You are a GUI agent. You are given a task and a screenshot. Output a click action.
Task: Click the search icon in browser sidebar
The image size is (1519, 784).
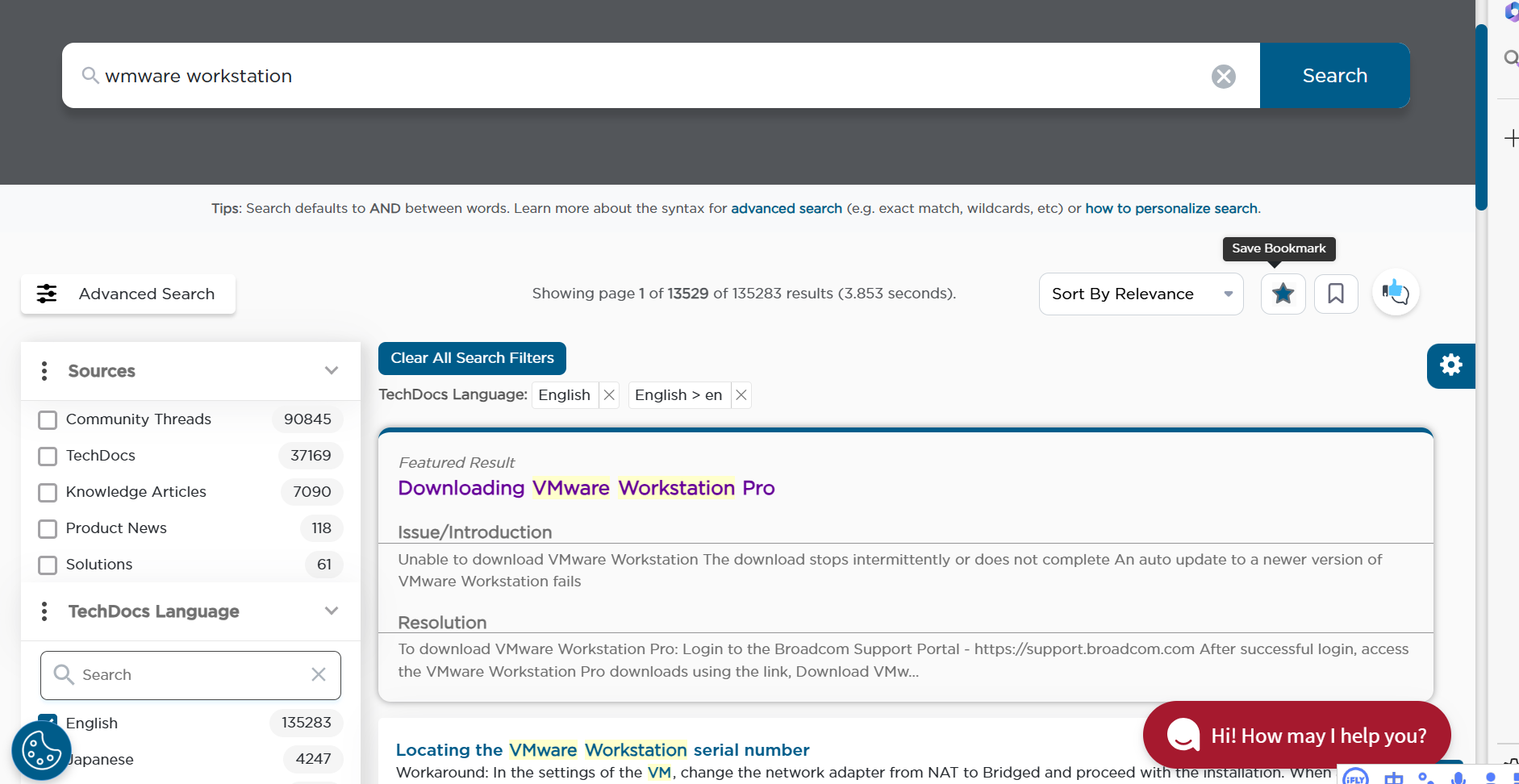(x=1512, y=58)
